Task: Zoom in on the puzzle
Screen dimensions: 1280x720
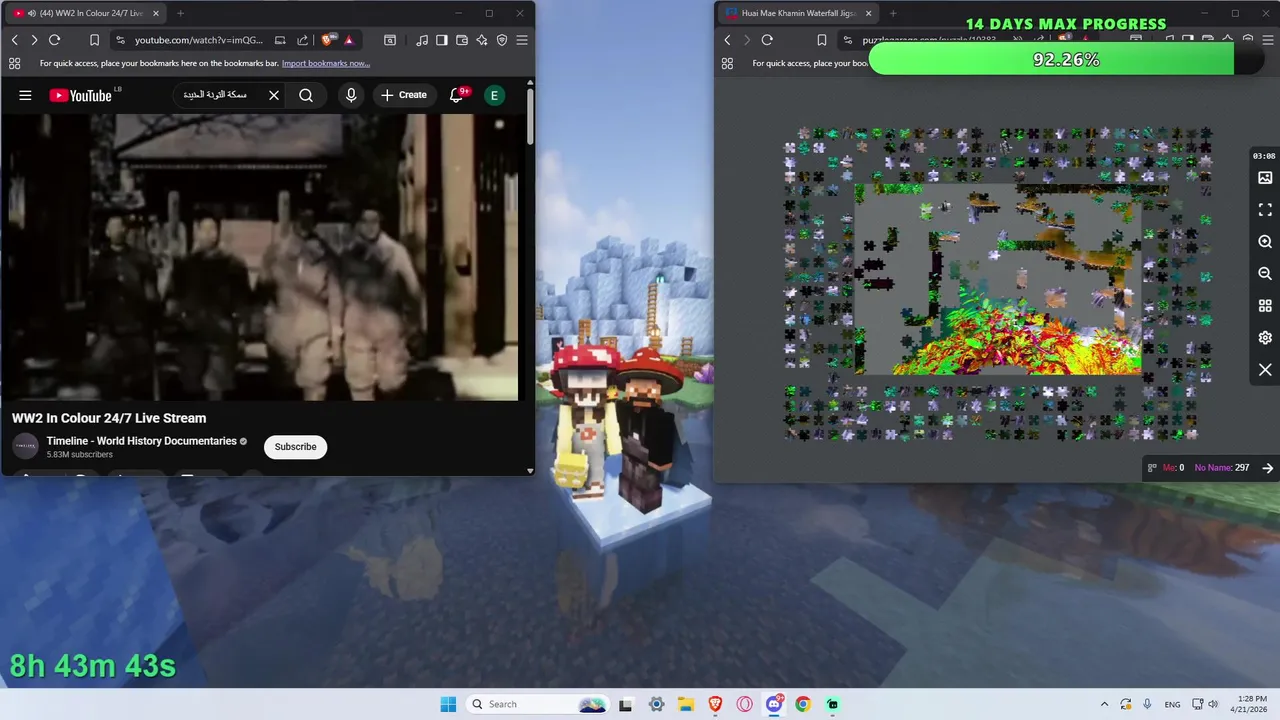Action: coord(1265,242)
